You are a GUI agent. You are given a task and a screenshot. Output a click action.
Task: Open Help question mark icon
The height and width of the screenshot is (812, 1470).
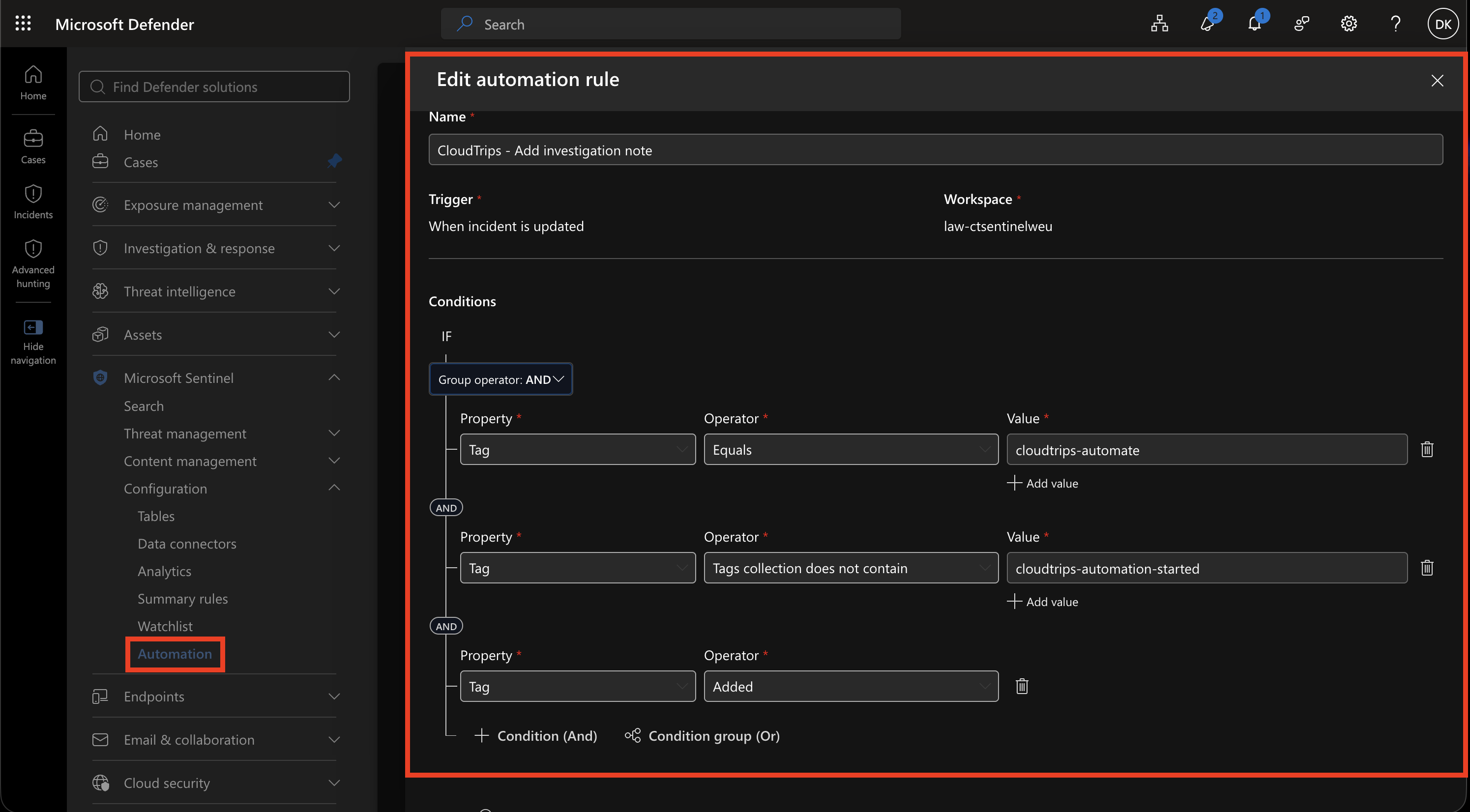(x=1395, y=24)
